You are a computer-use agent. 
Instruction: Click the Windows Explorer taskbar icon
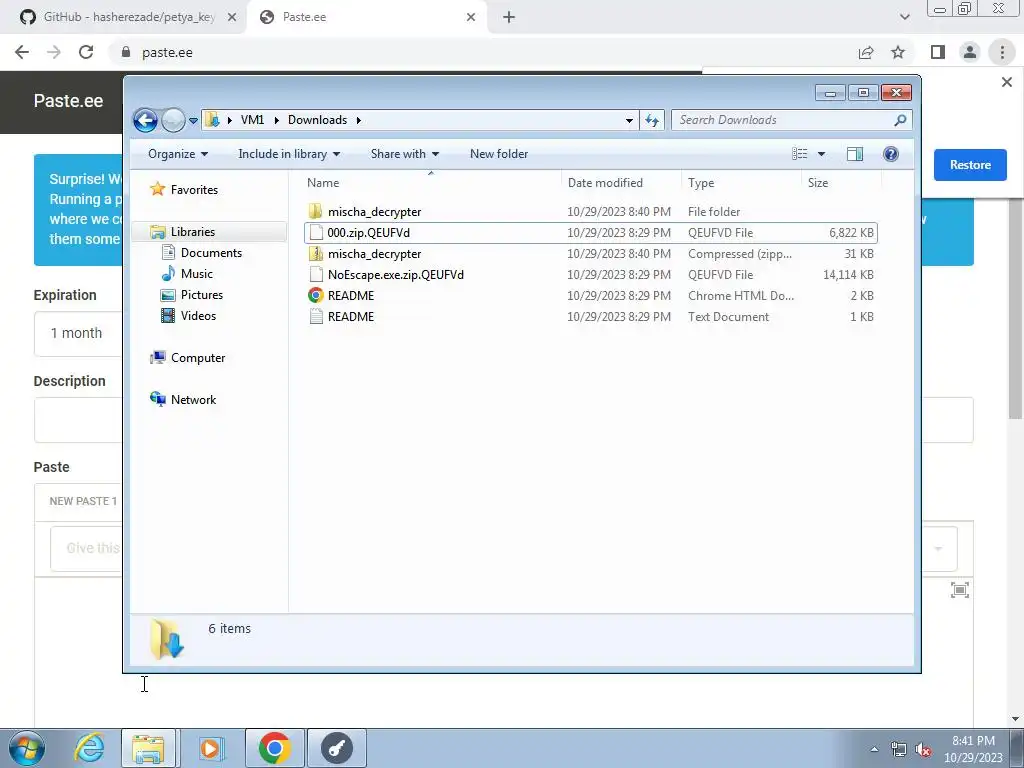tap(148, 748)
